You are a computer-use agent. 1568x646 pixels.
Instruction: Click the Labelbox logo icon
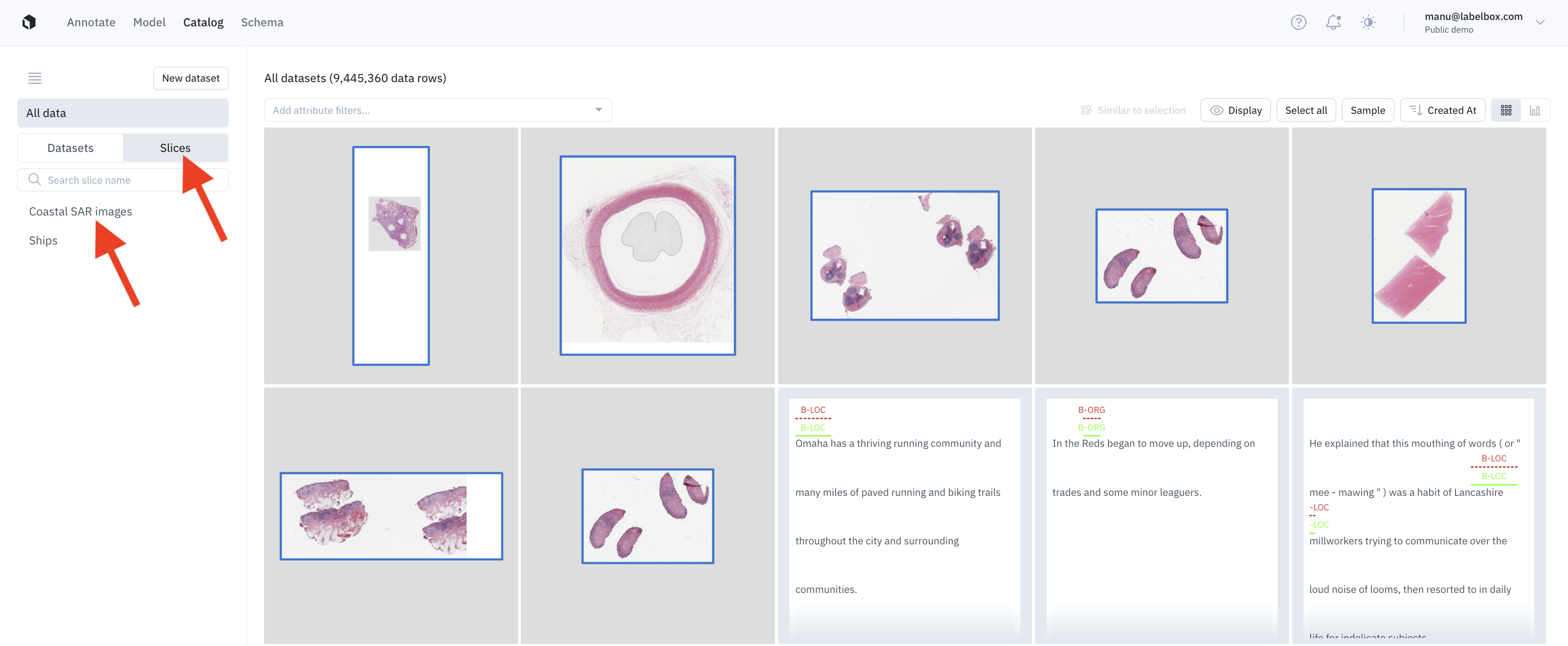click(x=29, y=23)
